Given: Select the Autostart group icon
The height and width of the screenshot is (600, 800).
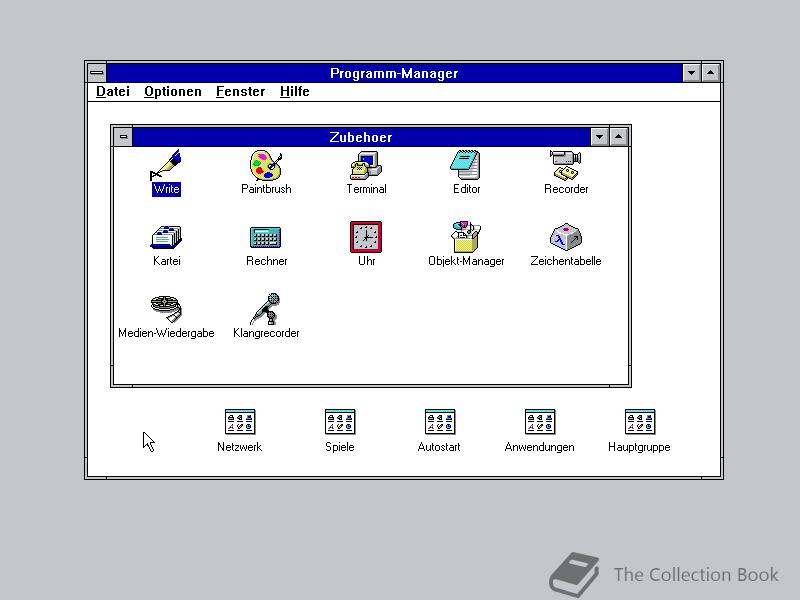Looking at the screenshot, I should [x=440, y=422].
